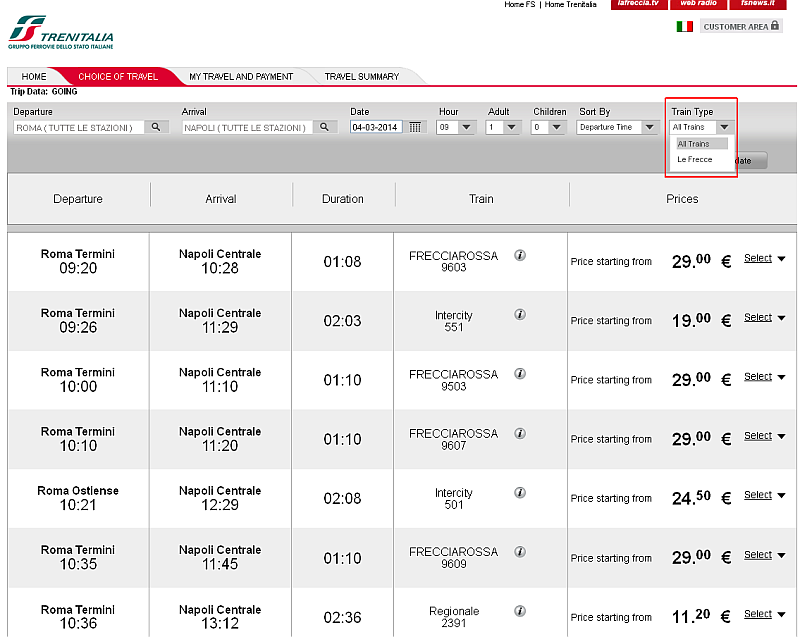Follow the Home Trenitalia link
Image resolution: width=800 pixels, height=637 pixels.
pyautogui.click(x=570, y=5)
